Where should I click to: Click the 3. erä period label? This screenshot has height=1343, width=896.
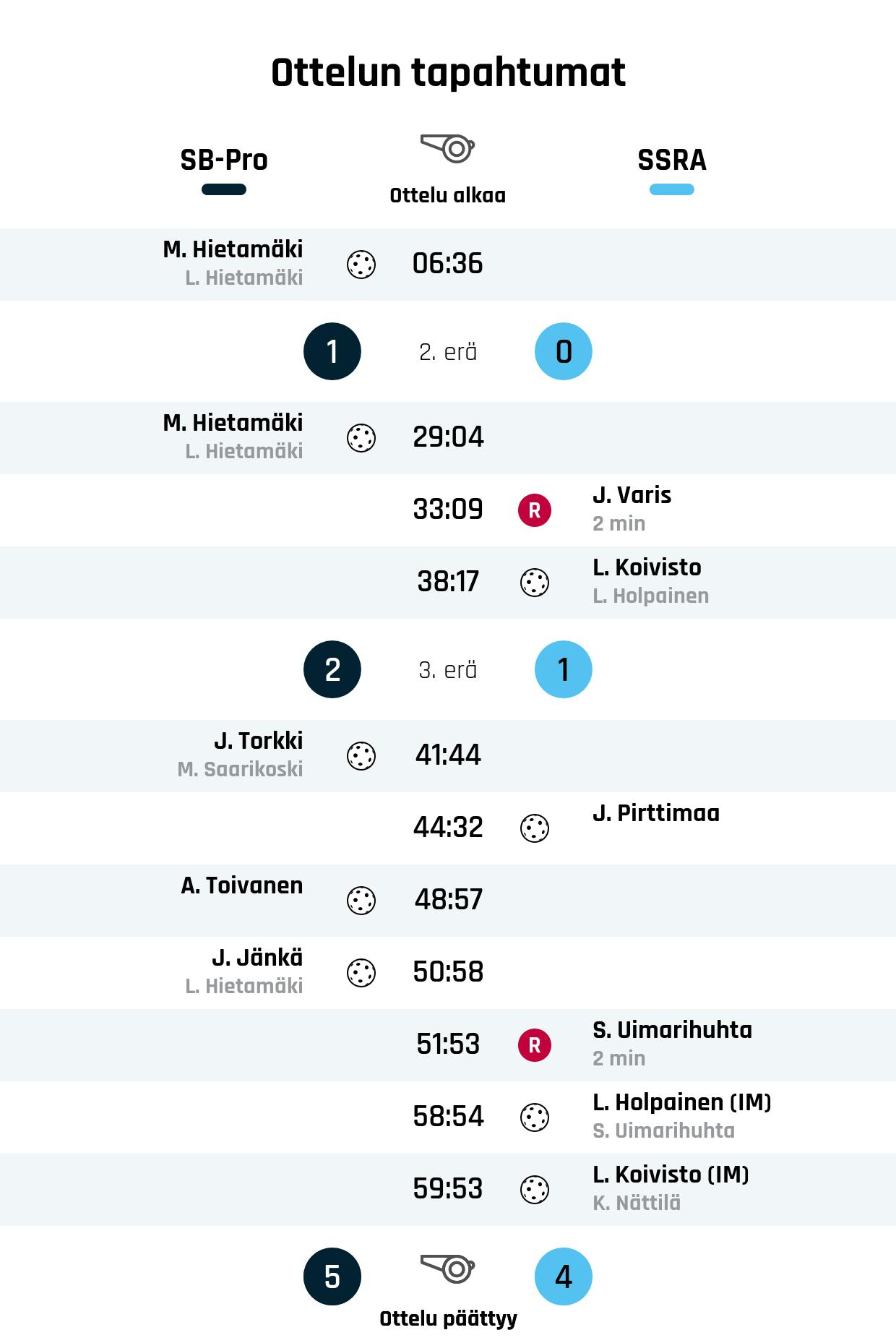(447, 670)
